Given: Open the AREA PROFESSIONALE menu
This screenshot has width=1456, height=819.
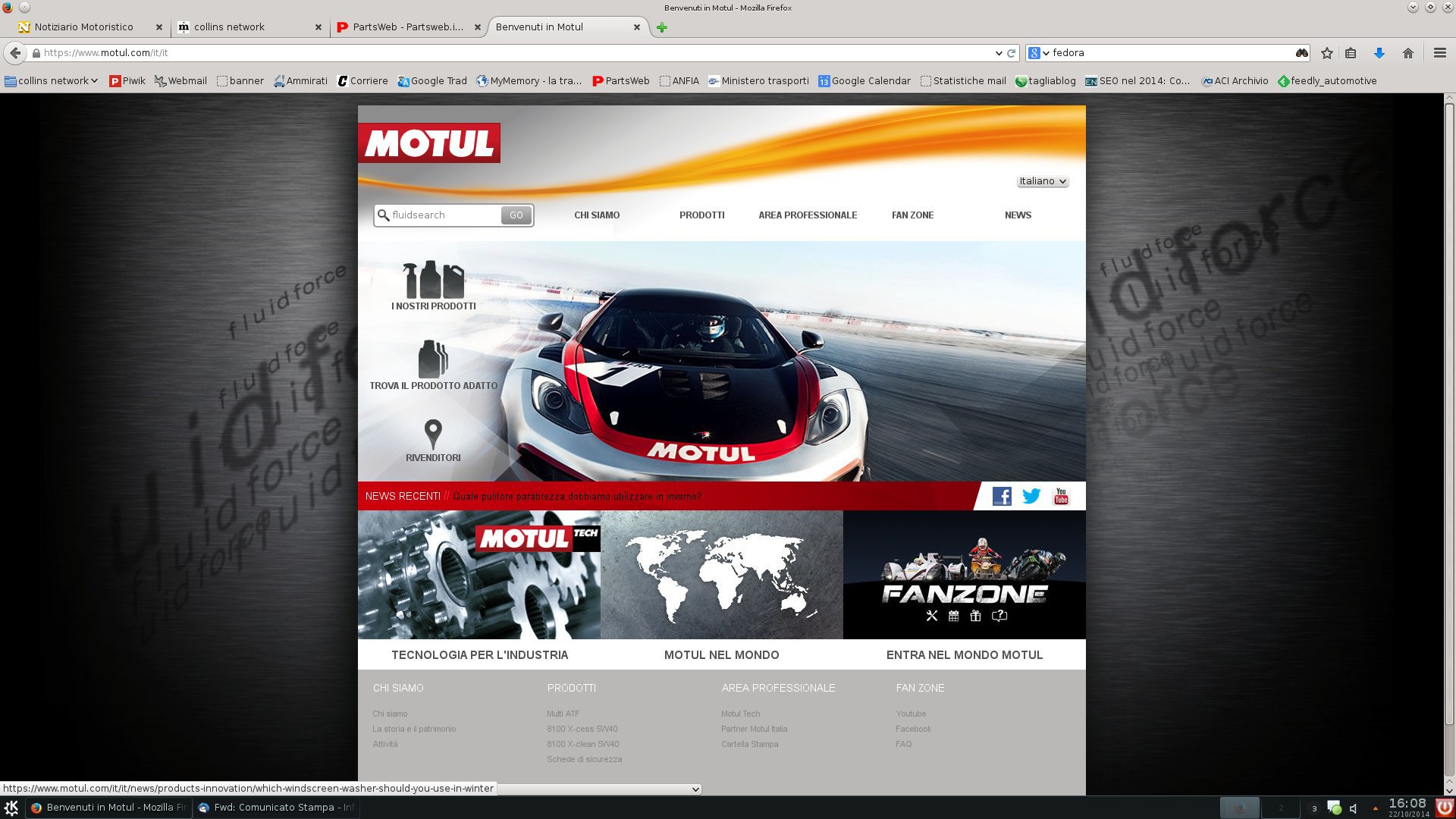Looking at the screenshot, I should click(808, 215).
